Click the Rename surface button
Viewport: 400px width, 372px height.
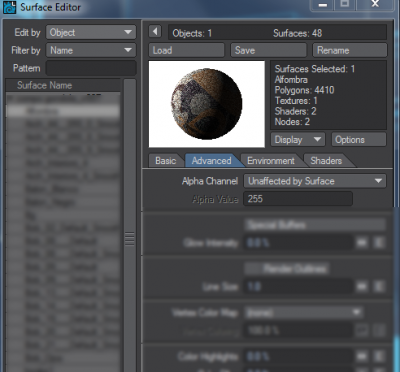click(x=350, y=50)
